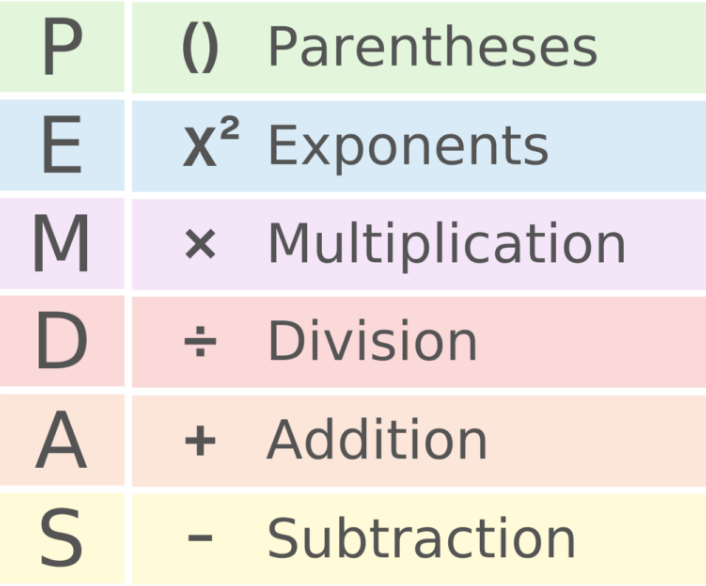Image resolution: width=706 pixels, height=586 pixels.
Task: Click empty yellow area right of Subtraction
Action: coord(645,539)
